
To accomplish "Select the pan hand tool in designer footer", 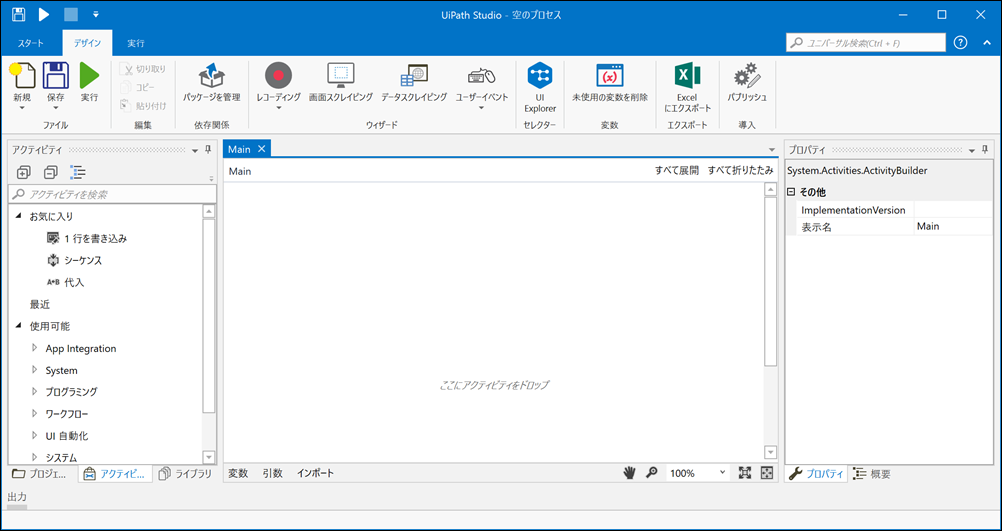I will click(629, 473).
